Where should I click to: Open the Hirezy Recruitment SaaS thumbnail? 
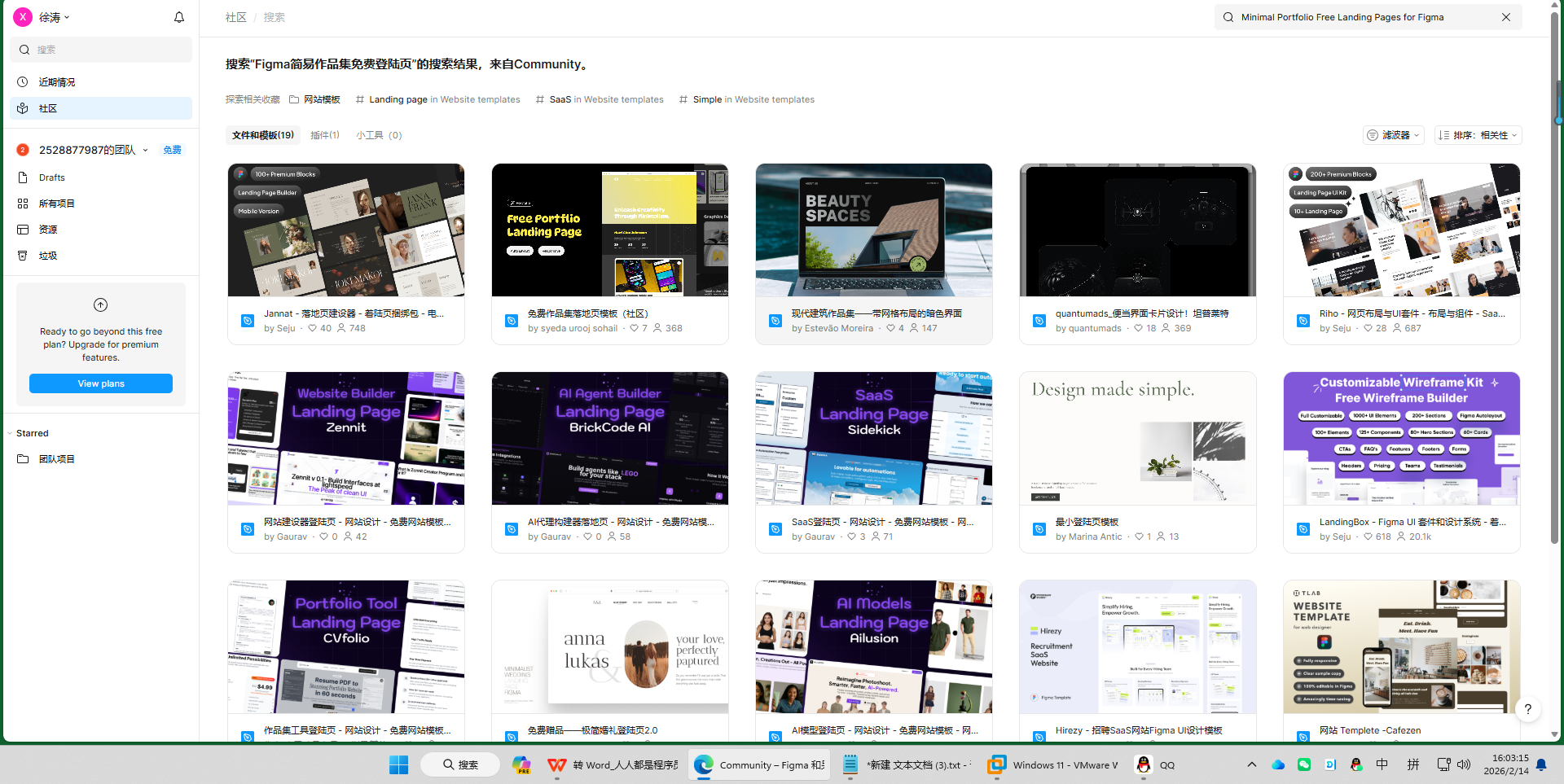(1138, 646)
